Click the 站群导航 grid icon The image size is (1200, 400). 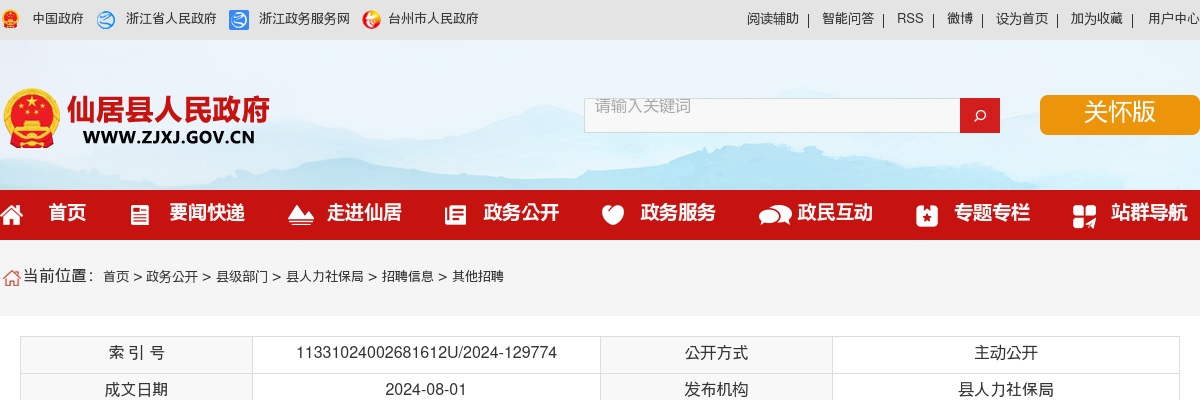(1084, 215)
